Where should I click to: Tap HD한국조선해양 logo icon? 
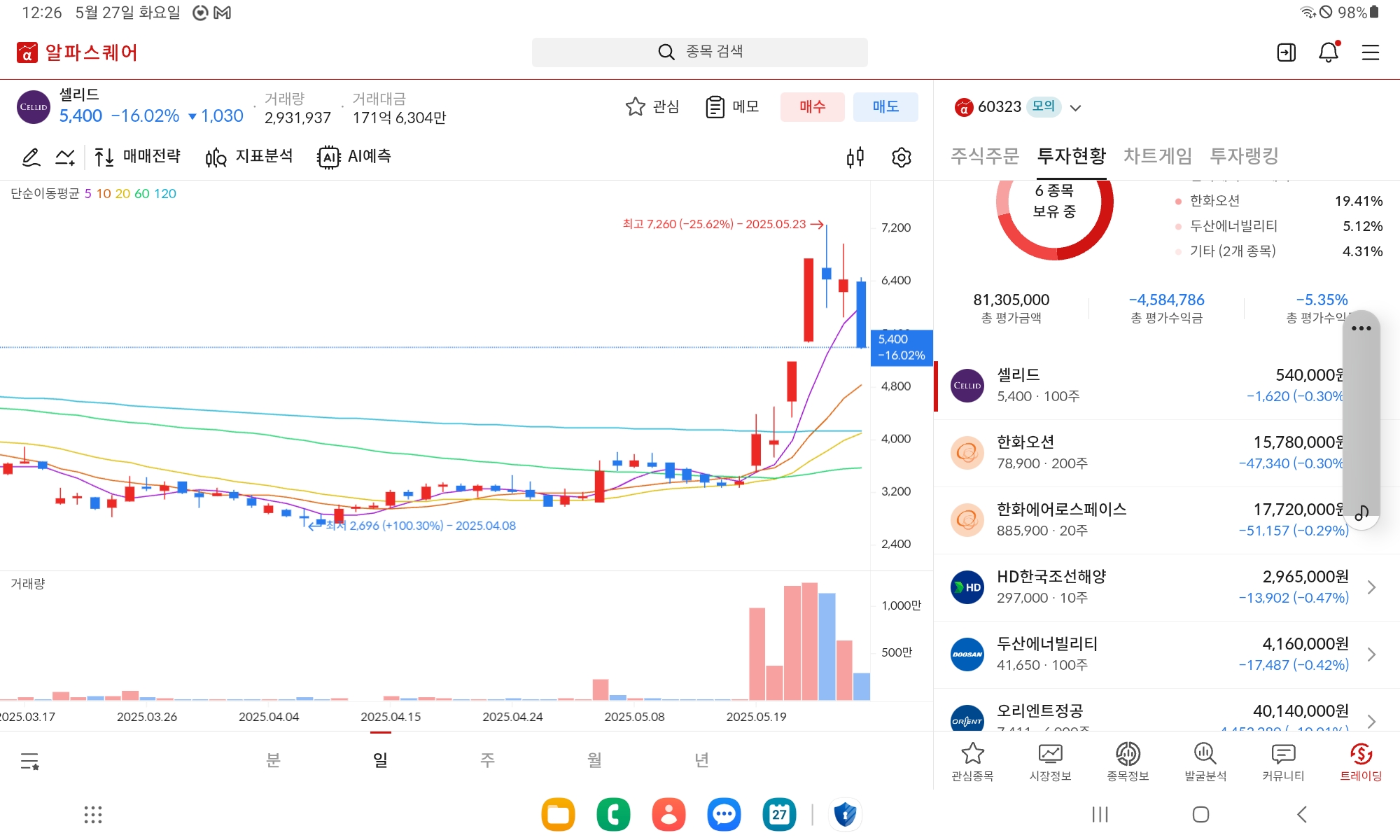pos(967,587)
